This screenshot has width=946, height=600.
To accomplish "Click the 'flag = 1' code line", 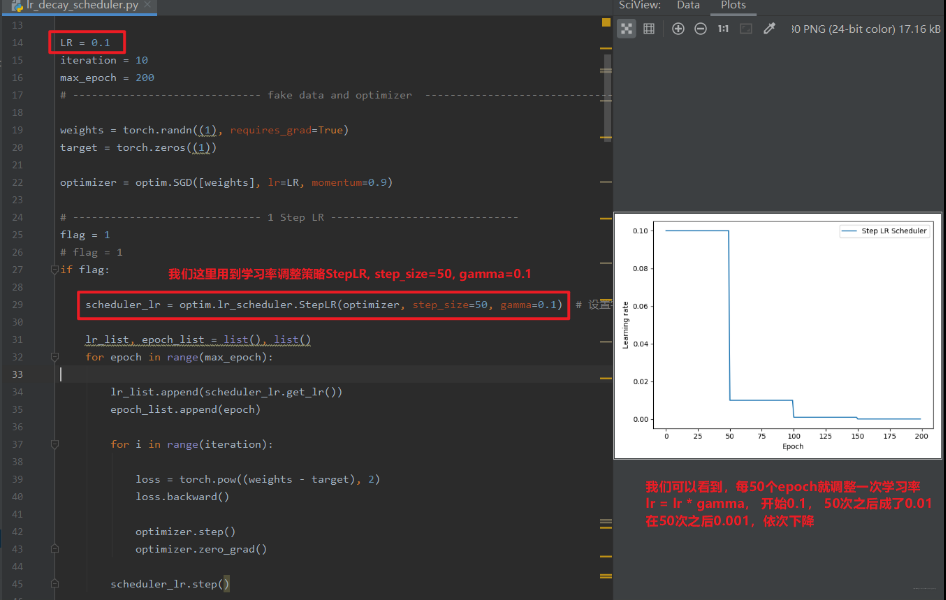I will [x=85, y=235].
